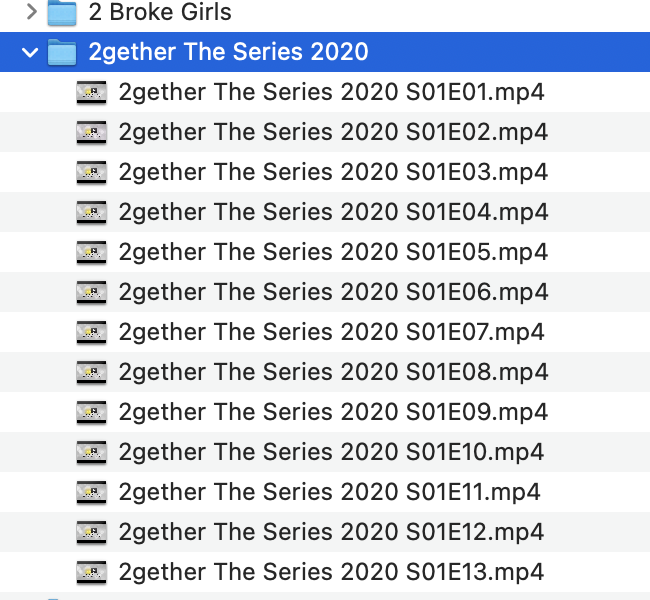Click the video icon of S01E03.mp4

click(x=92, y=172)
